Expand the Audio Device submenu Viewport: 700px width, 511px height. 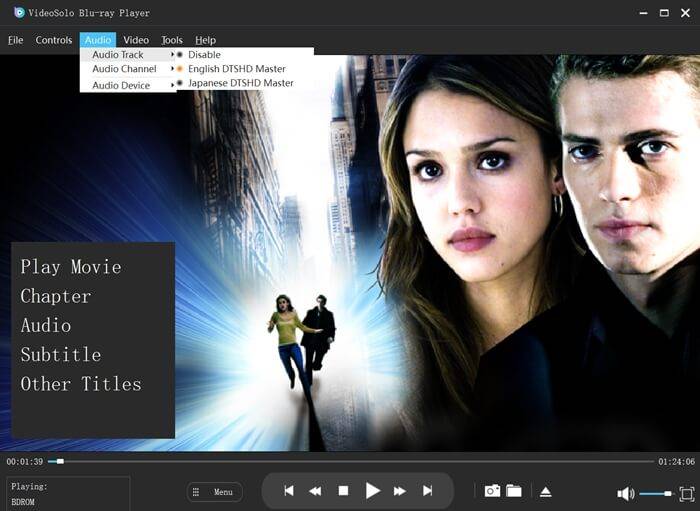coord(121,85)
